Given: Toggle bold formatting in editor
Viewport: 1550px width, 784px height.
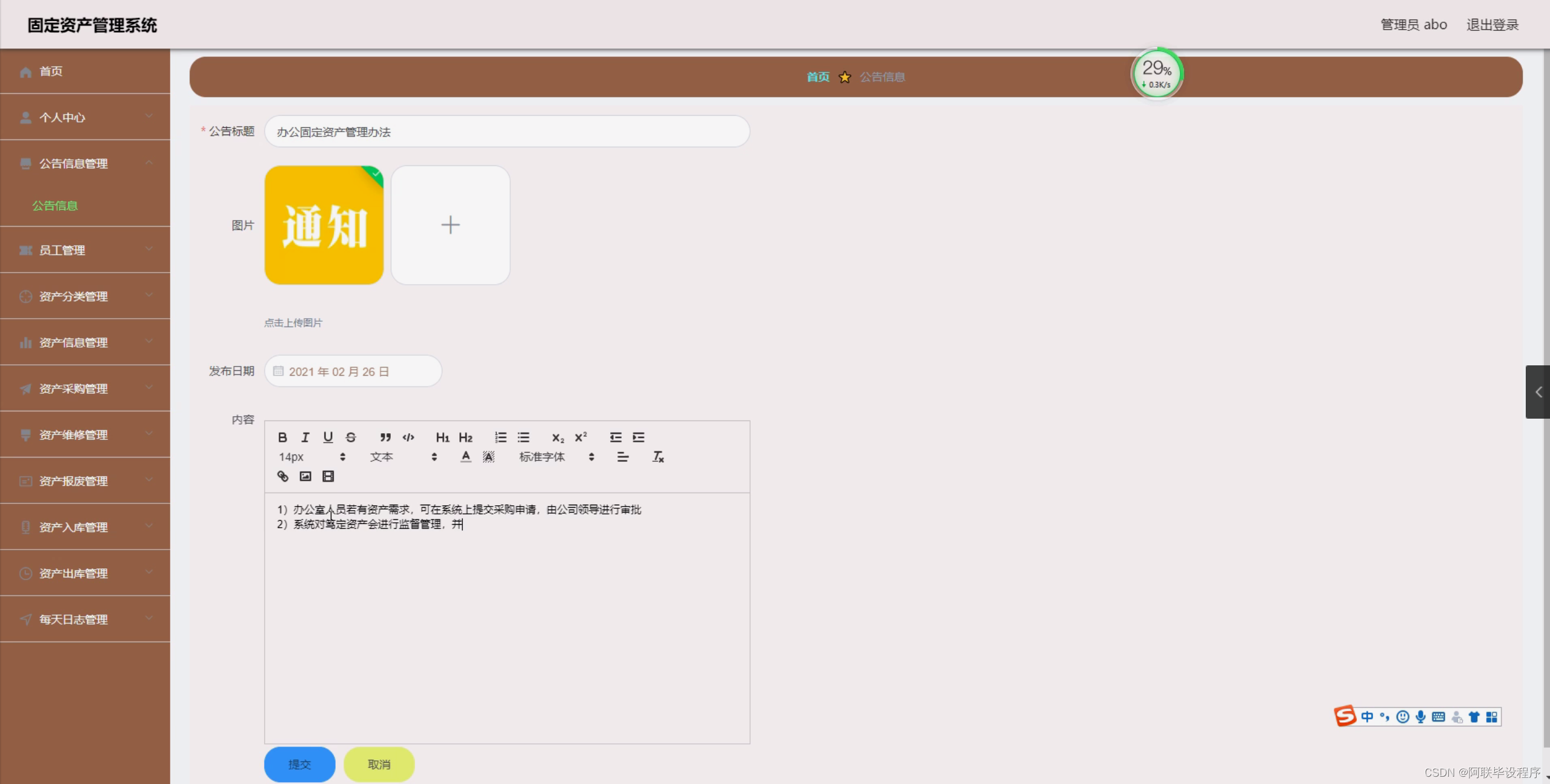Looking at the screenshot, I should tap(282, 437).
